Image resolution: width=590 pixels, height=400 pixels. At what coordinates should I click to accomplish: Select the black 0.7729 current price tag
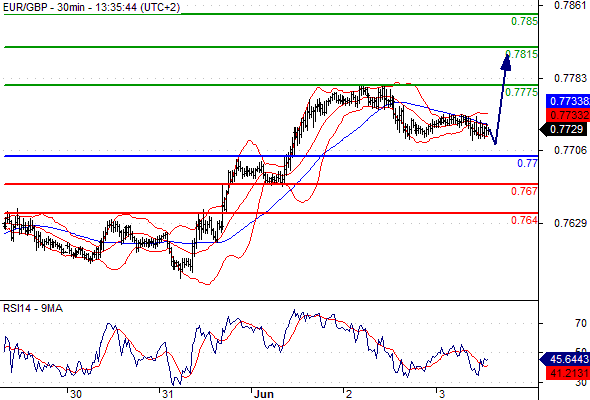pos(564,129)
